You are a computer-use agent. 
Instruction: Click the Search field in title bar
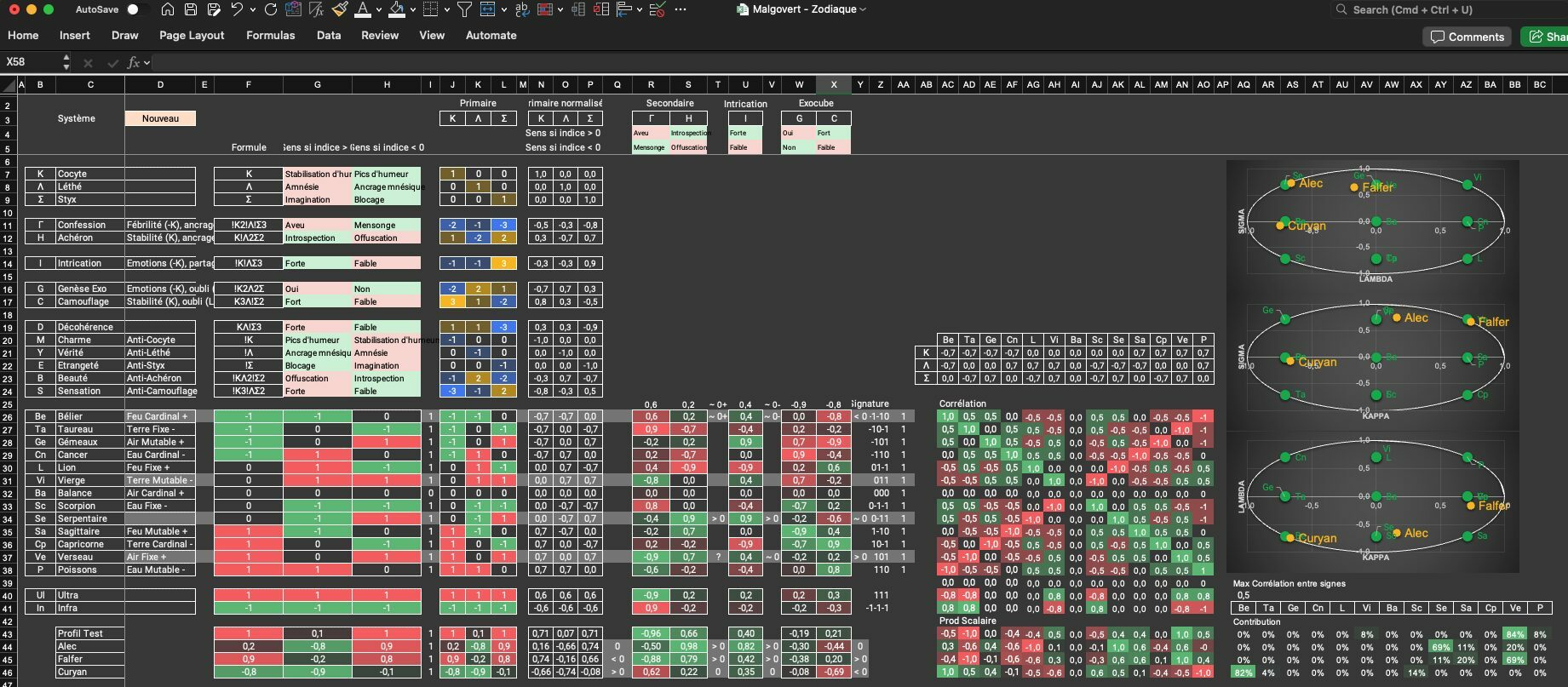(x=1448, y=9)
